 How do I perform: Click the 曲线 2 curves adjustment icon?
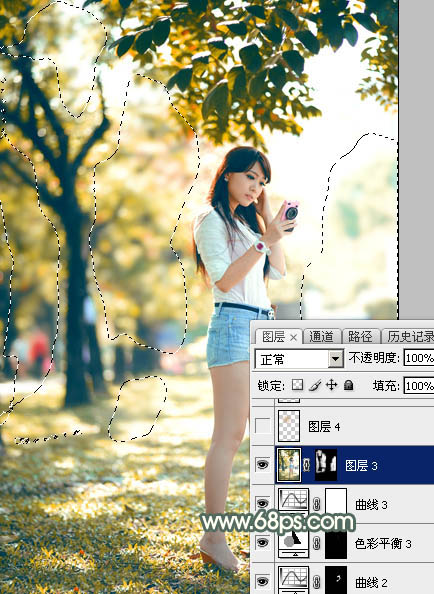[293, 580]
